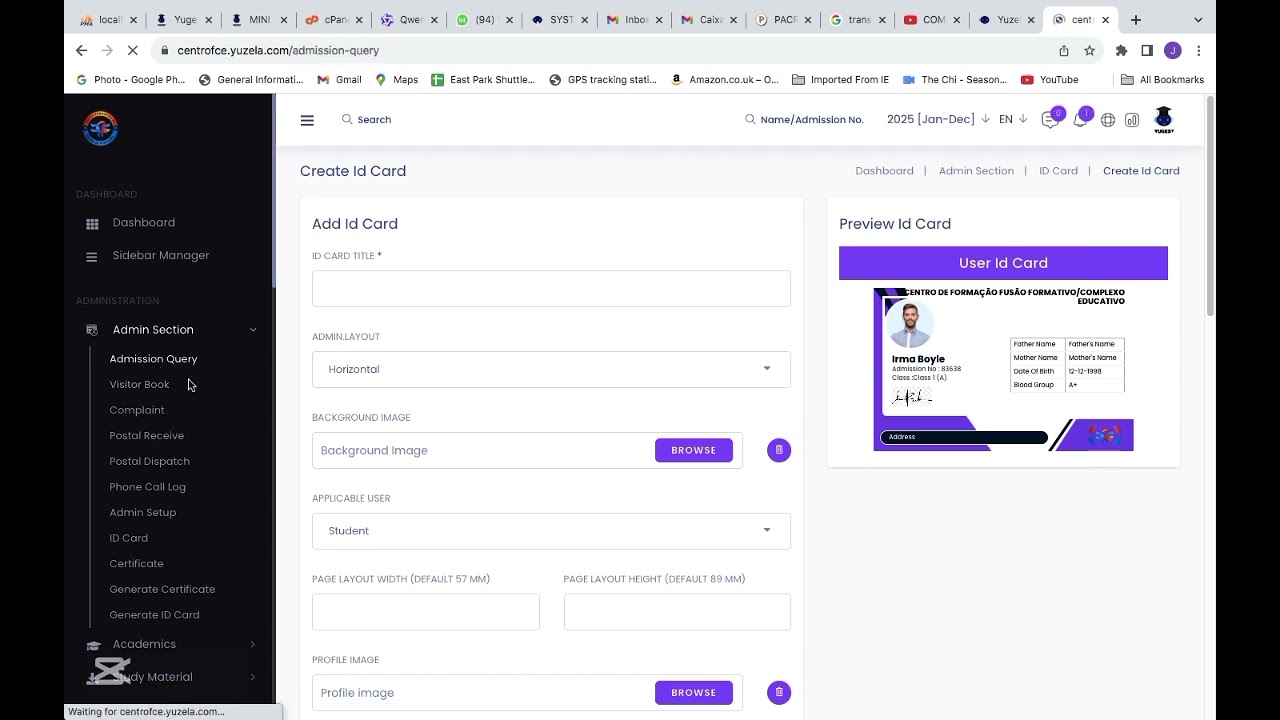Click the page vertical scrollbar
The width and height of the screenshot is (1280, 720).
click(1210, 206)
